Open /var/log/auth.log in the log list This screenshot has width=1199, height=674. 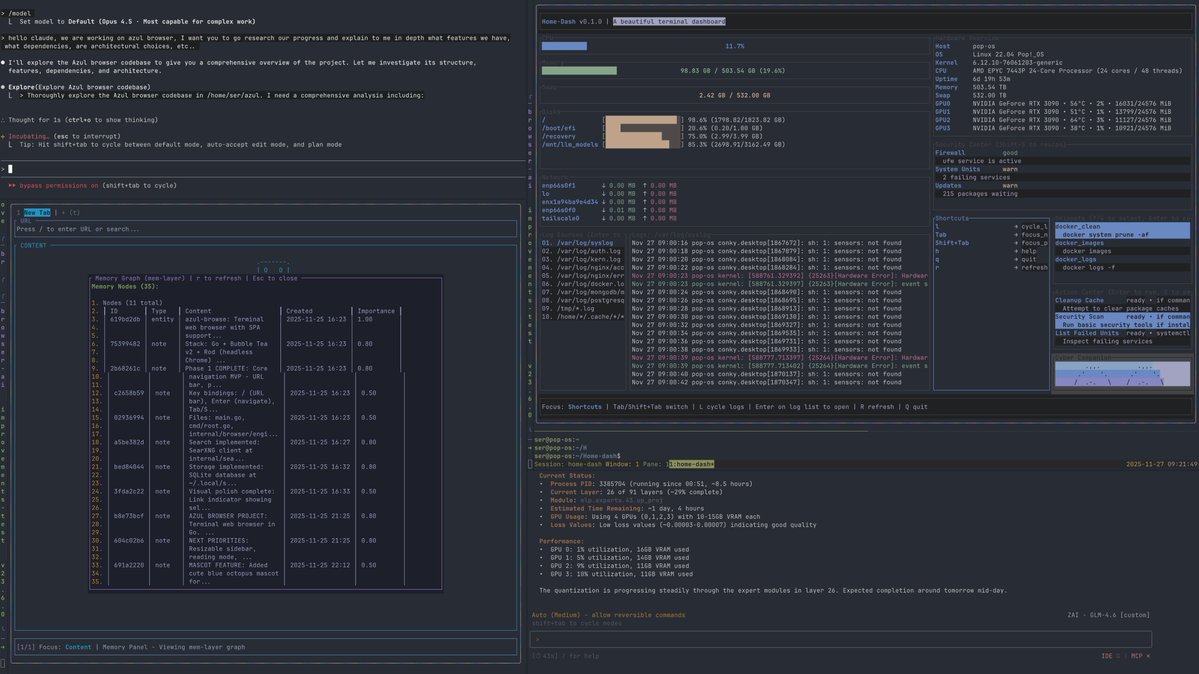click(583, 251)
